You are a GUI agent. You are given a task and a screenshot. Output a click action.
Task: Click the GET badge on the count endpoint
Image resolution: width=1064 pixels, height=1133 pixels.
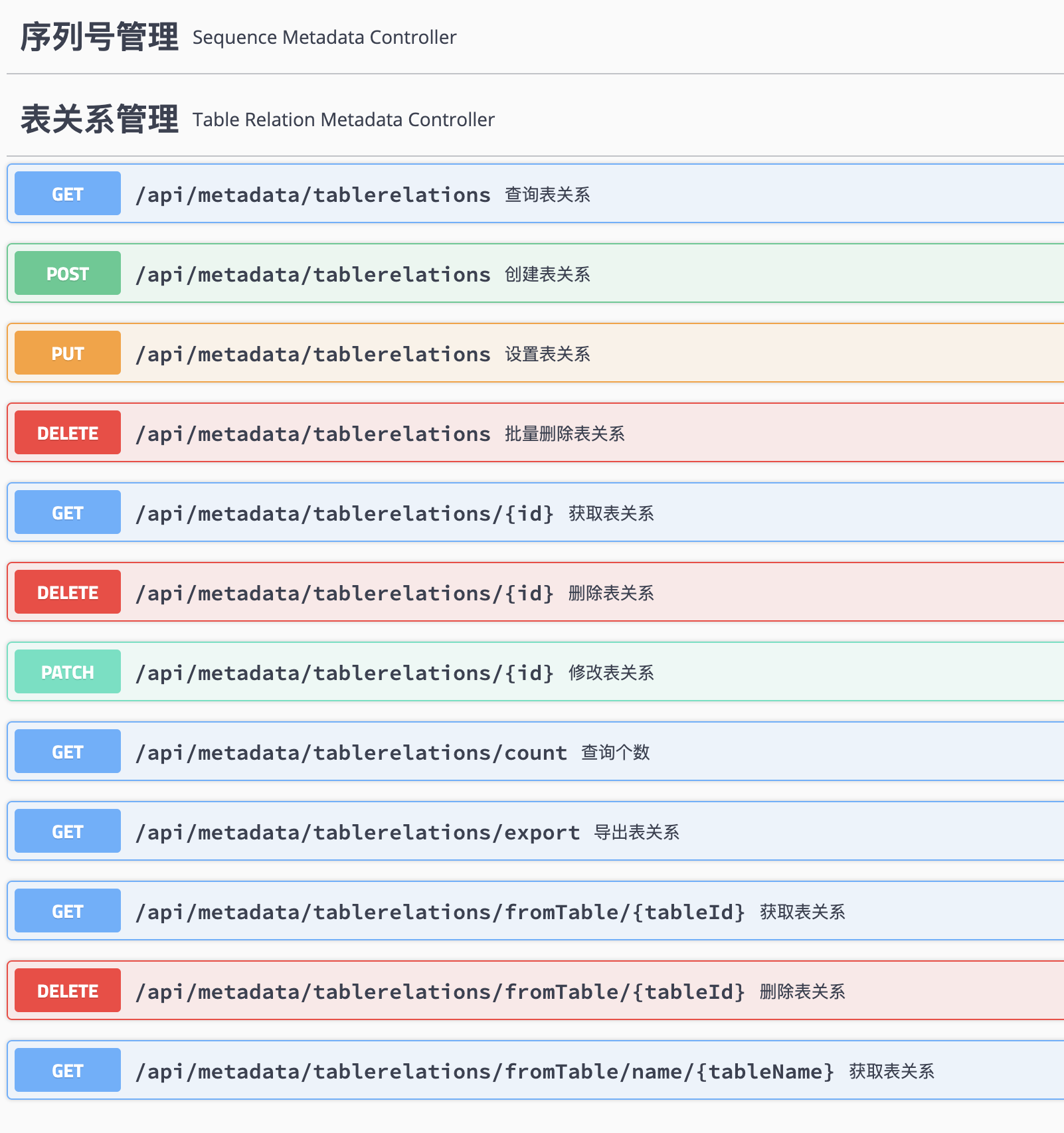[x=66, y=751]
